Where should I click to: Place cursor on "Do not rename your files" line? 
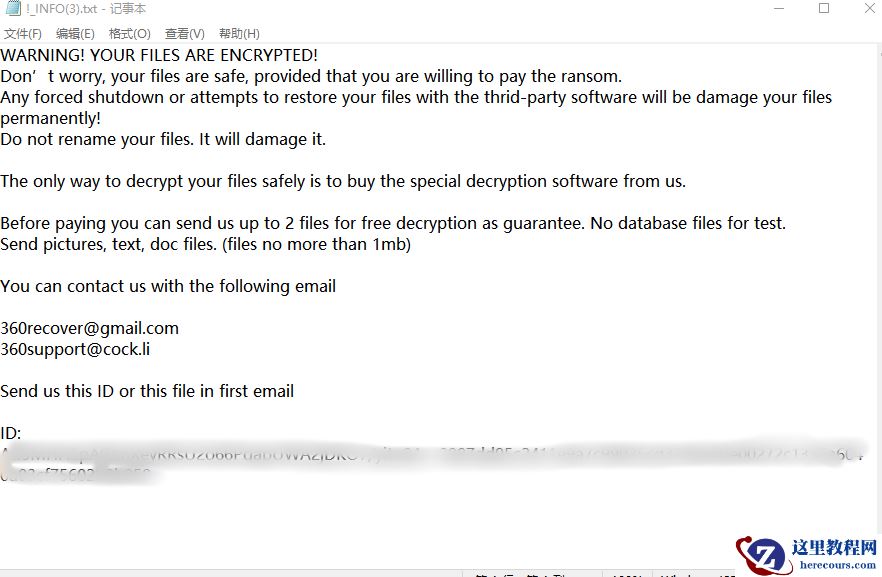click(x=163, y=139)
